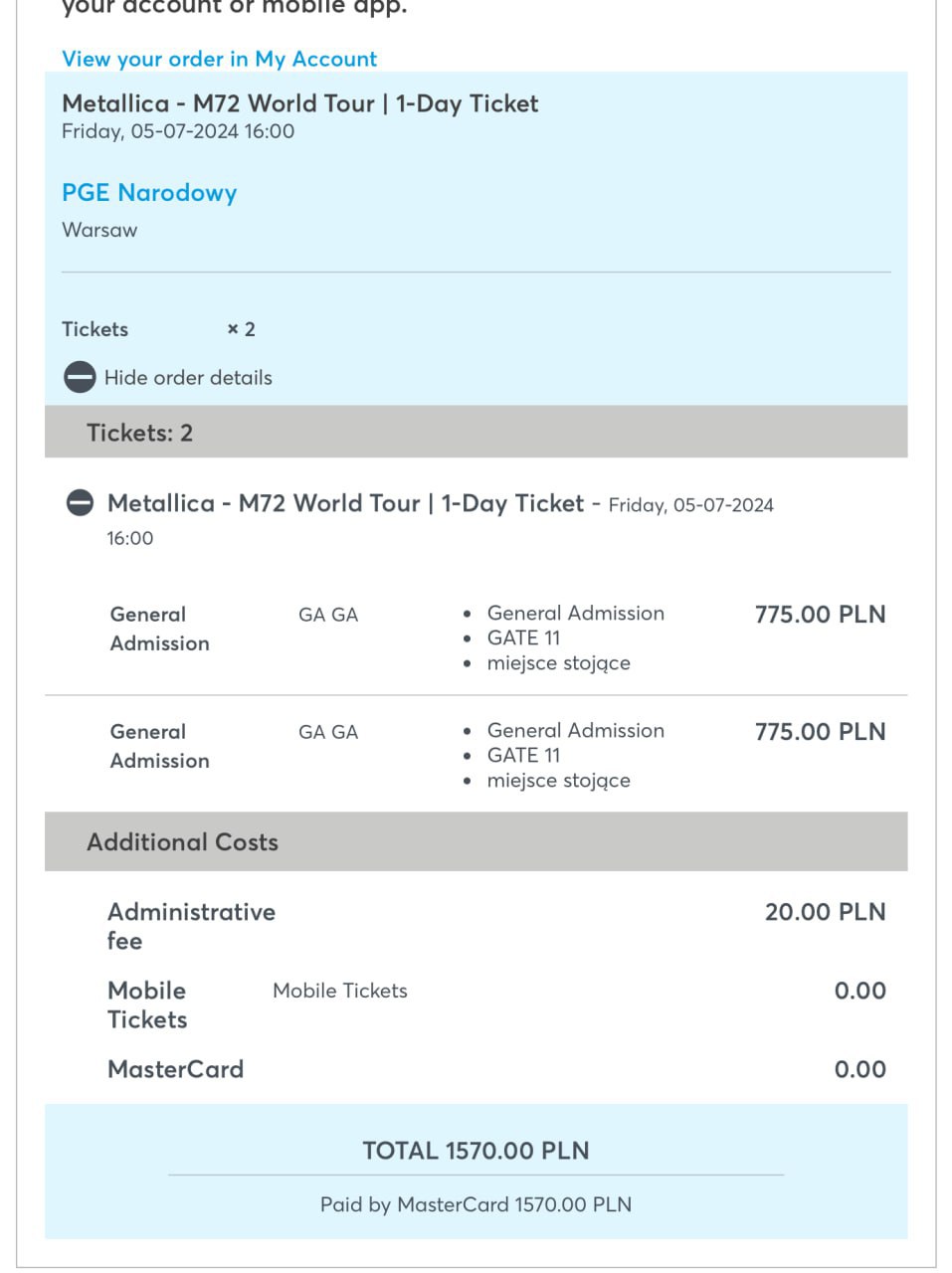Click the Hide order details text
Viewport: 952px width, 1273px height.
(188, 378)
